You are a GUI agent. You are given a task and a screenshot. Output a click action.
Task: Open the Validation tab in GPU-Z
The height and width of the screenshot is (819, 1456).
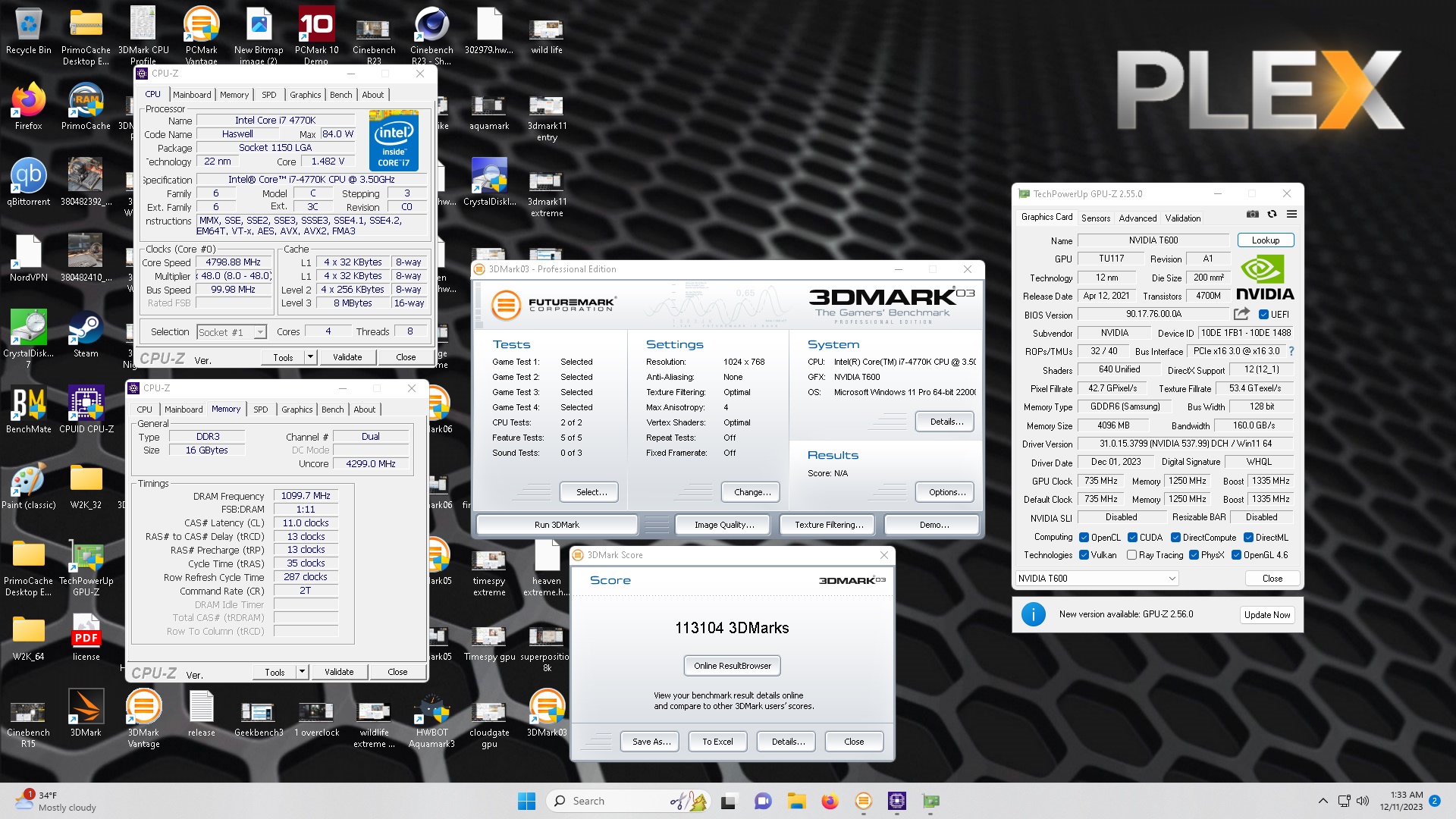[x=1183, y=218]
